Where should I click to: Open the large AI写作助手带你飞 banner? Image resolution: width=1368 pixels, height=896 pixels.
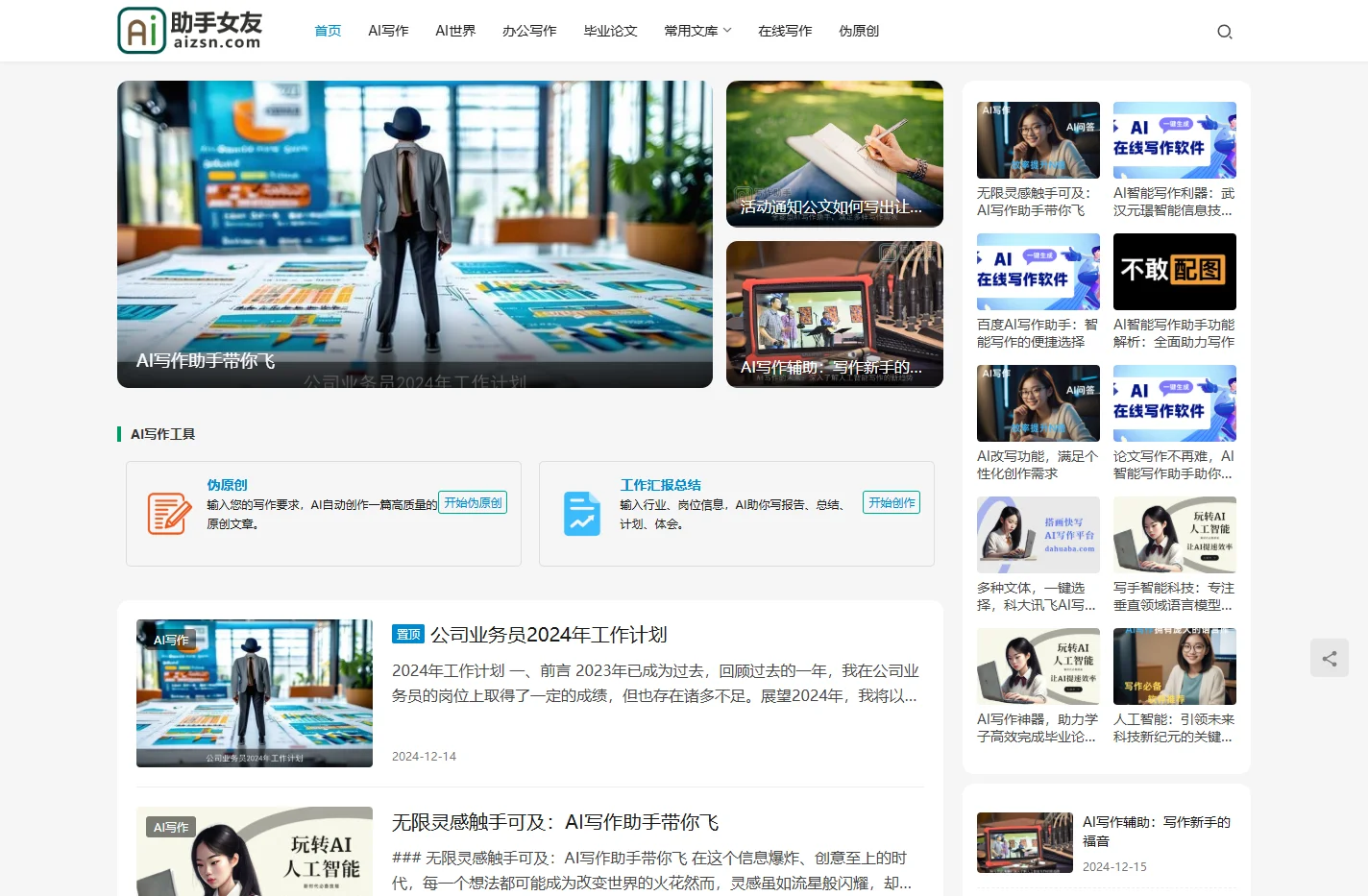415,234
